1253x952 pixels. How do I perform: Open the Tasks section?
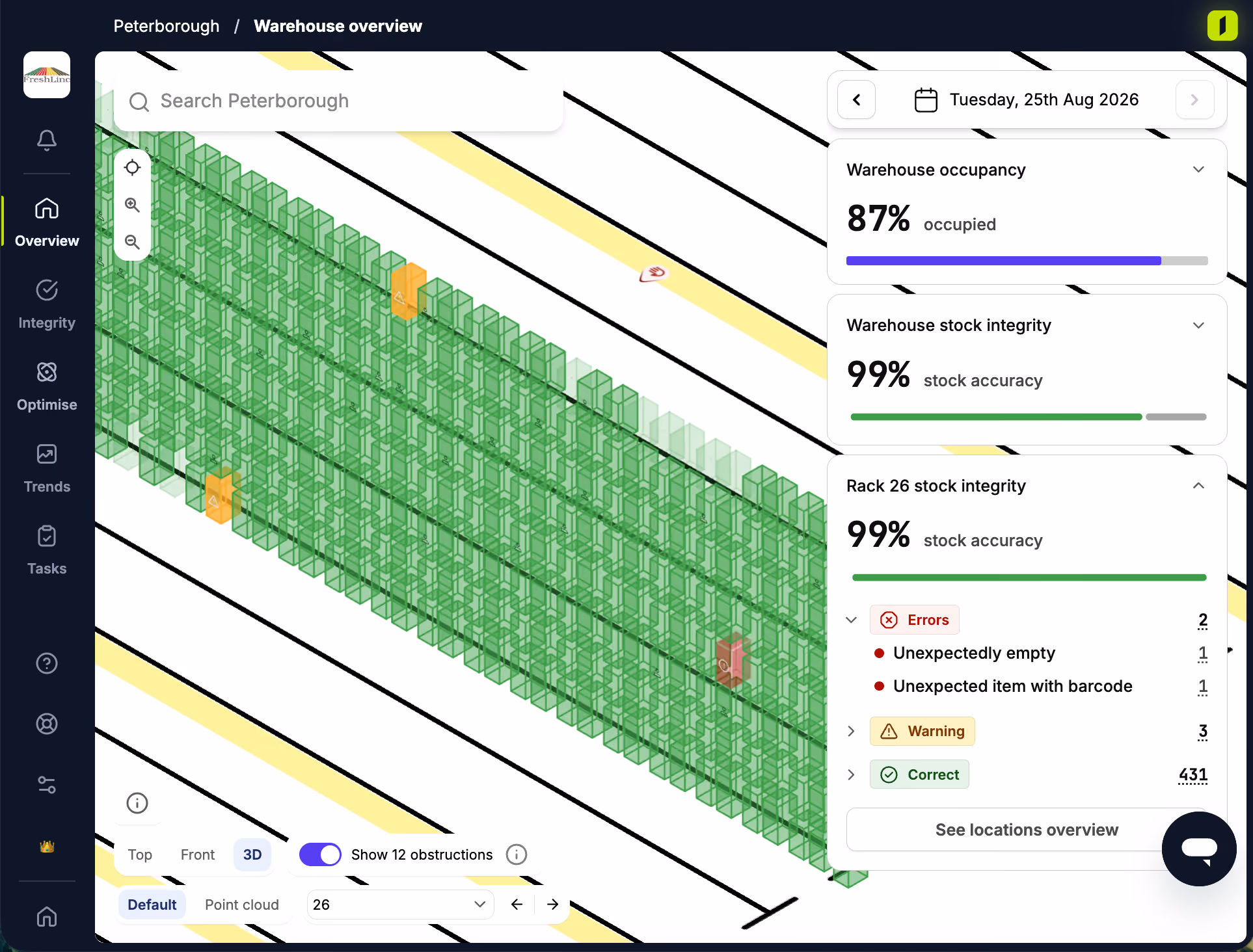click(47, 550)
